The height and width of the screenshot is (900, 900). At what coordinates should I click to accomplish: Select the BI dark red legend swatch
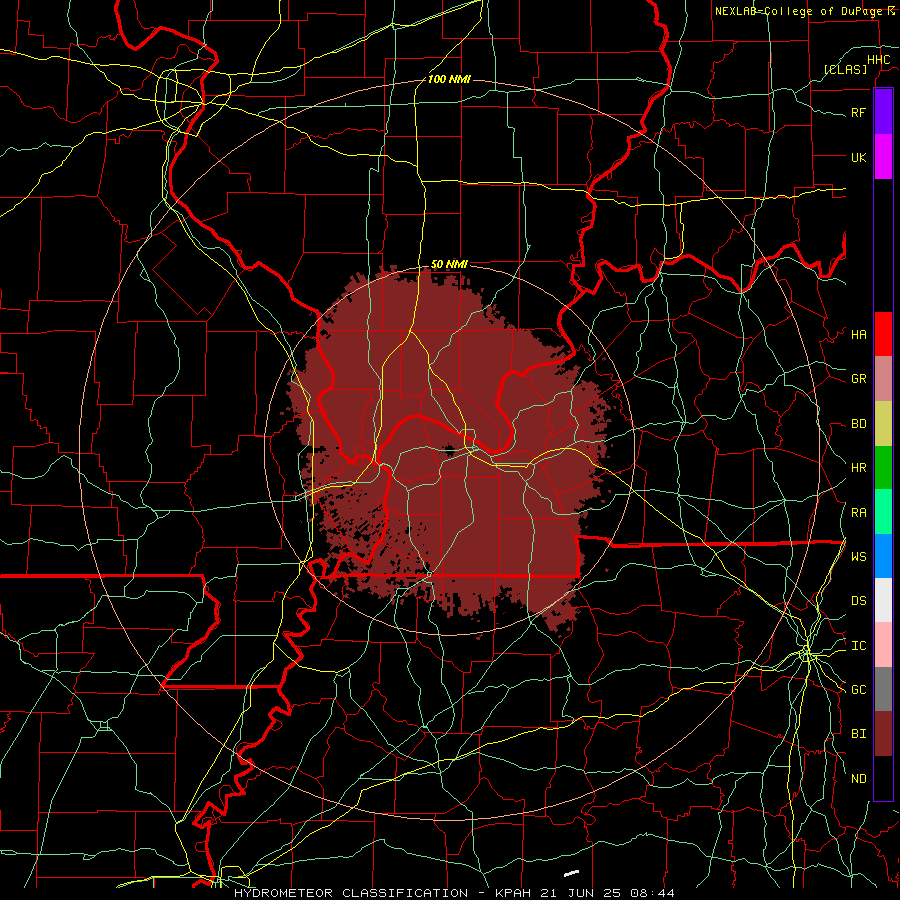[x=883, y=734]
